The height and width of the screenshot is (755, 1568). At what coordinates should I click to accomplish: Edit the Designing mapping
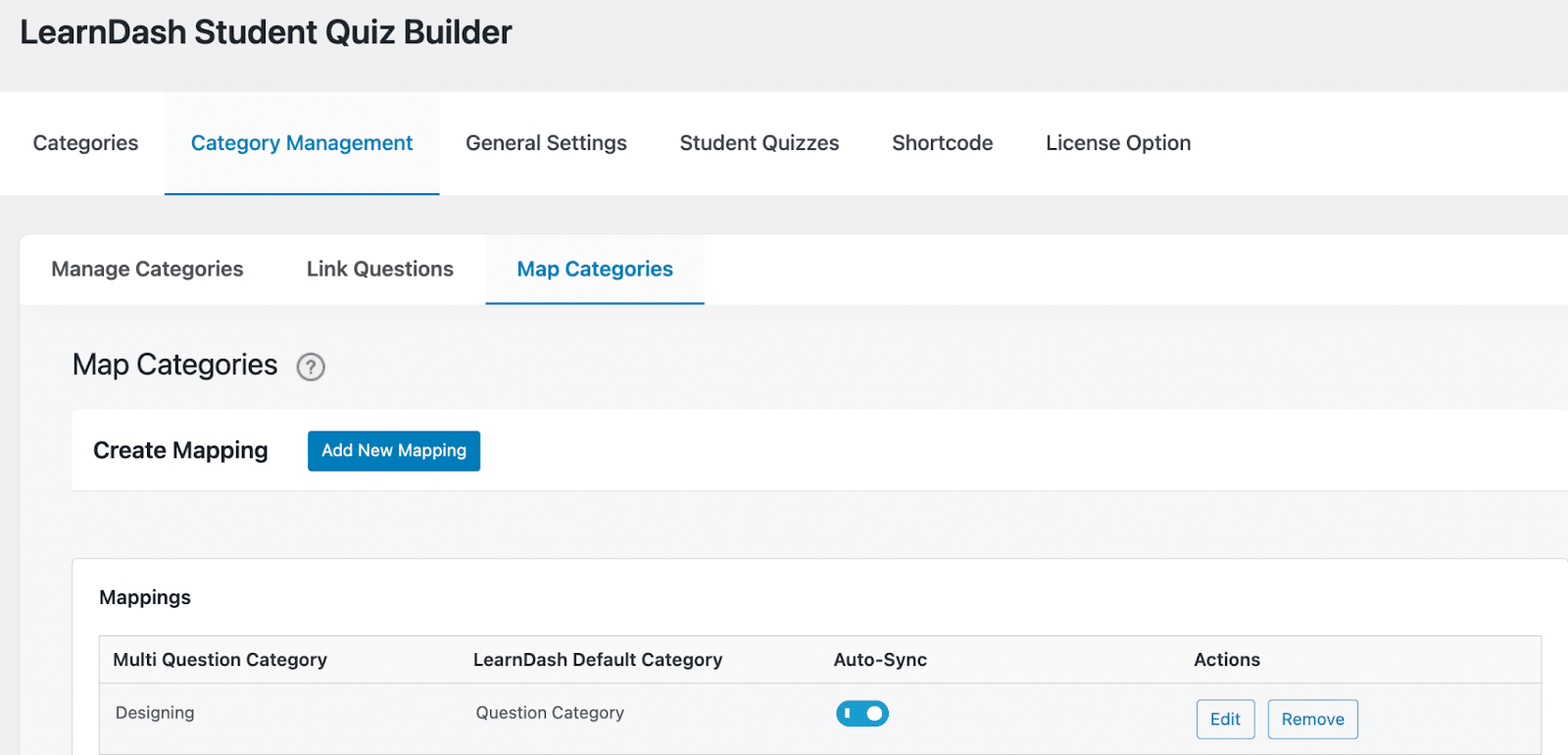(1225, 720)
